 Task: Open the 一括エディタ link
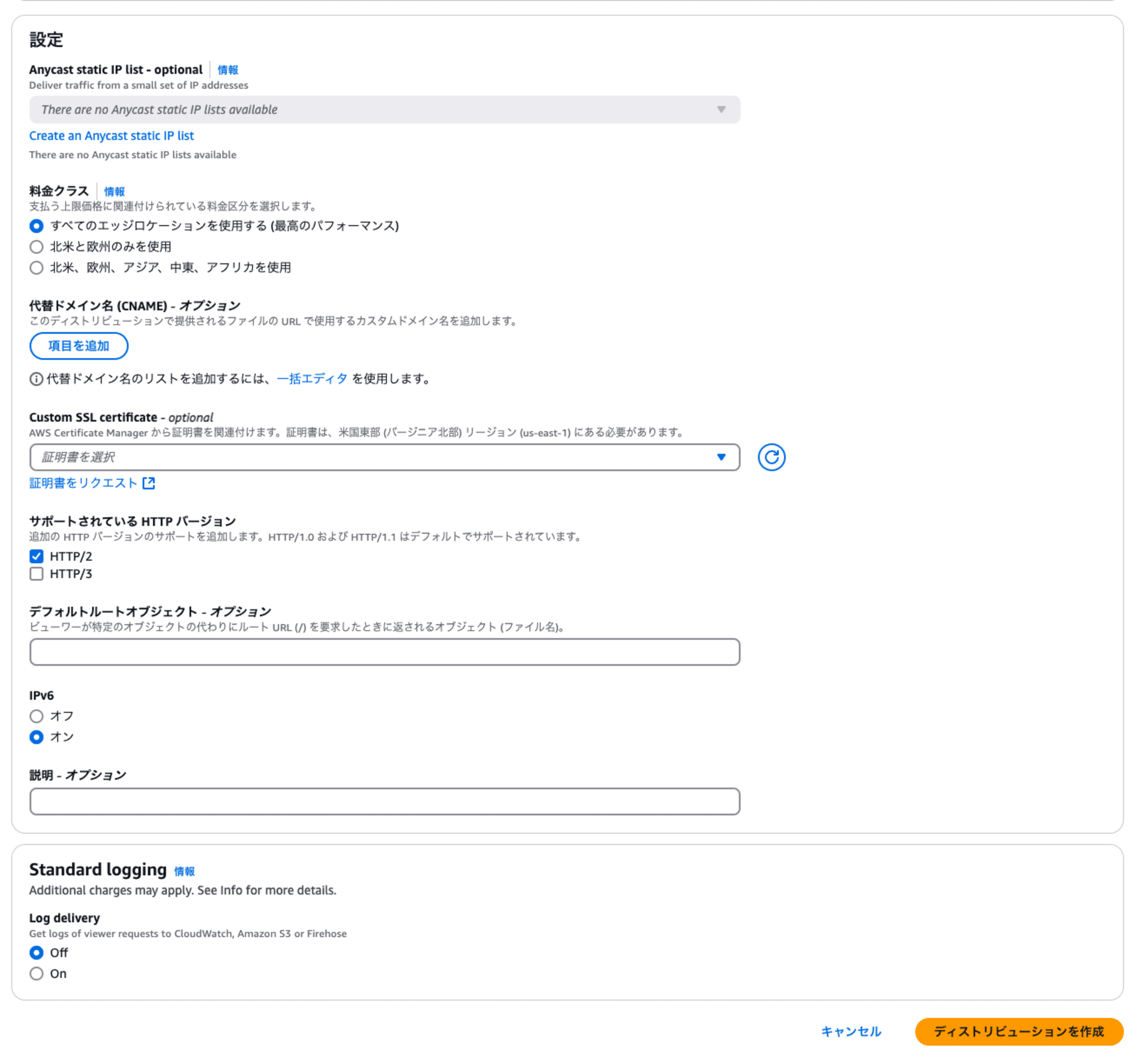(312, 379)
